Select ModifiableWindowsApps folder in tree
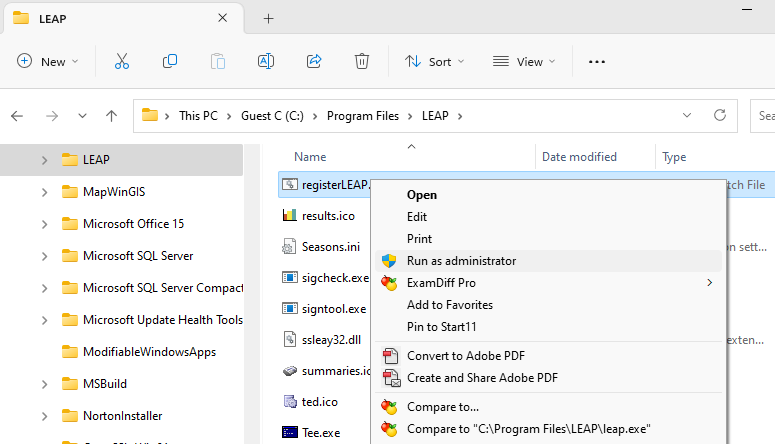Screen dimensions: 775x444 click(149, 352)
